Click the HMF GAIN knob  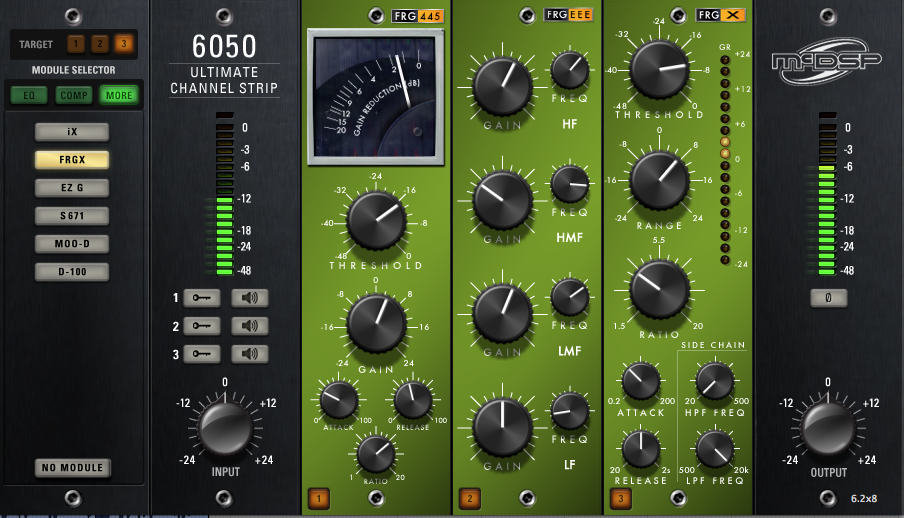(x=503, y=200)
